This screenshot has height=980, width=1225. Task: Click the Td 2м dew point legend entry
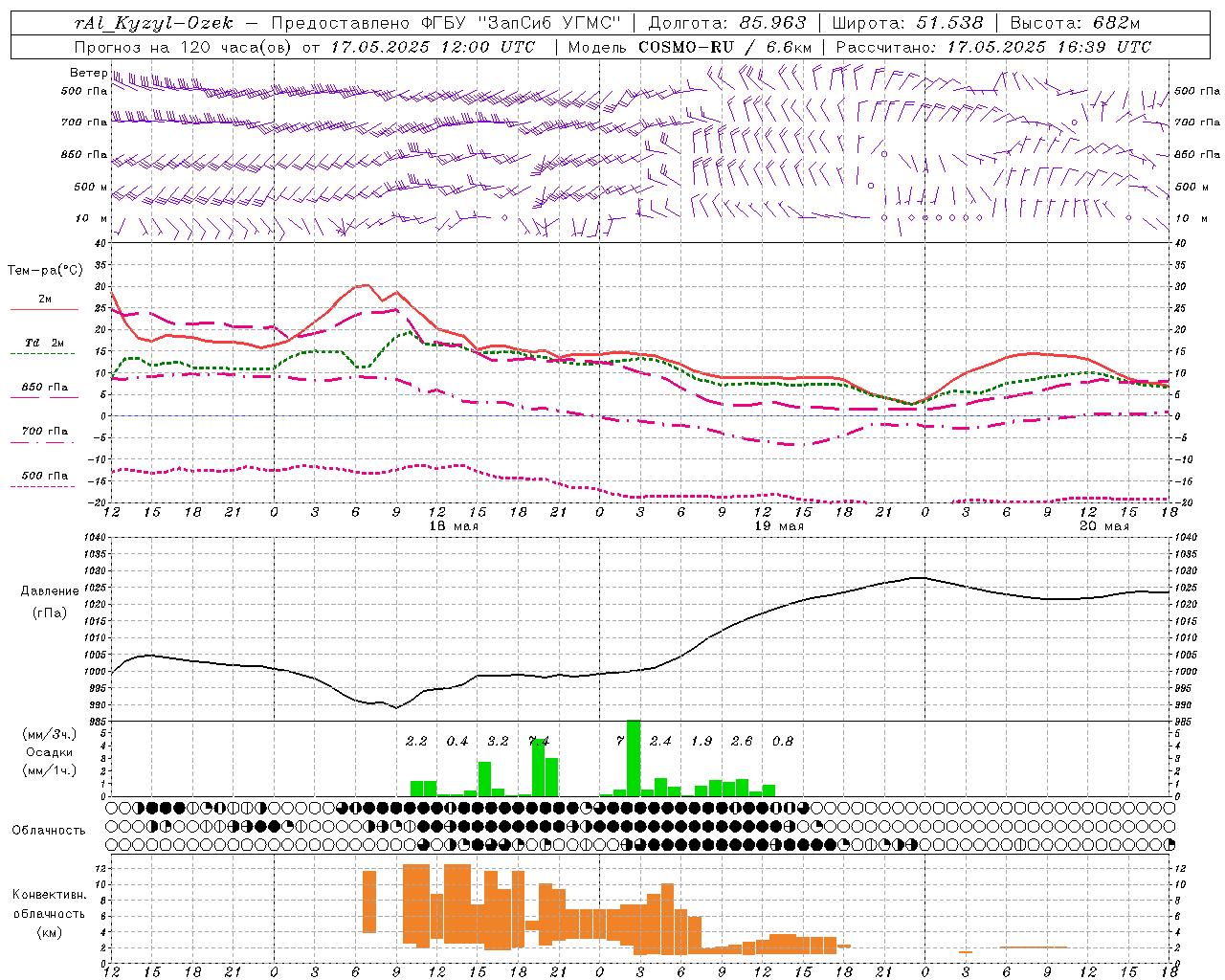45,343
